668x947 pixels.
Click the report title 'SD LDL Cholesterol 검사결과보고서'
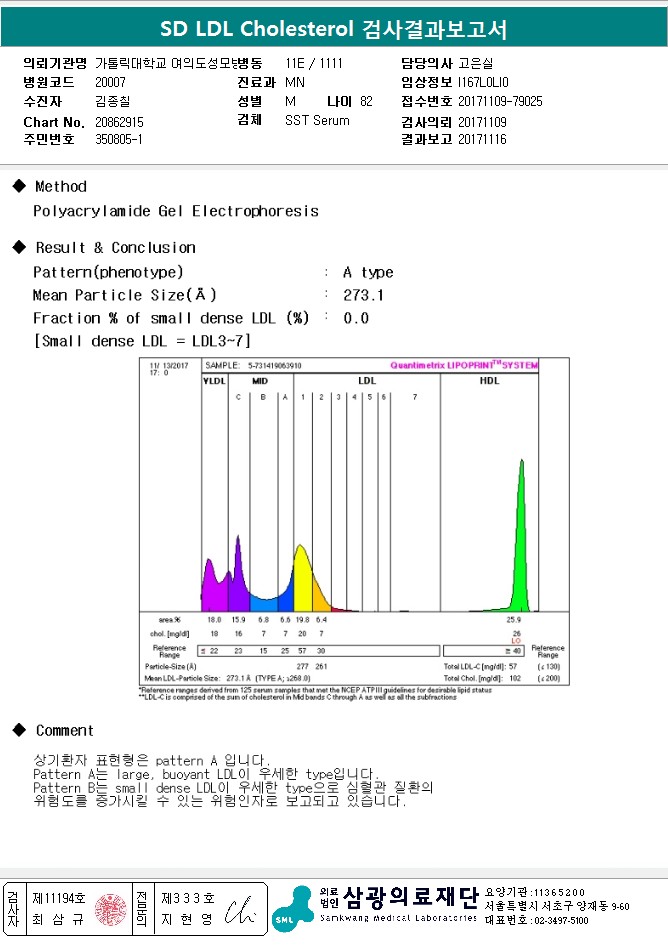point(333,28)
